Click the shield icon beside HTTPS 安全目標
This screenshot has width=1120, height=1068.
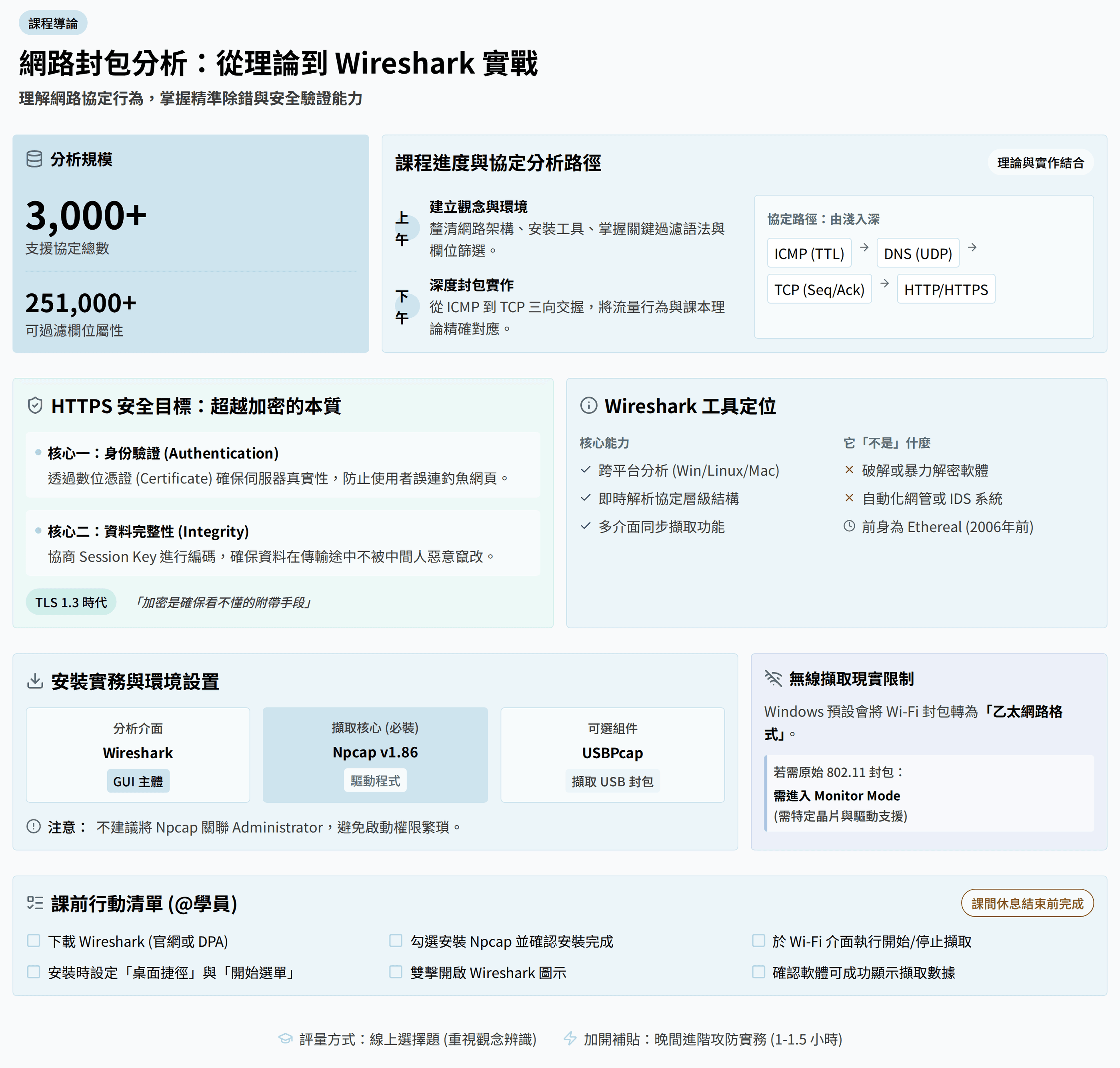pyautogui.click(x=35, y=406)
